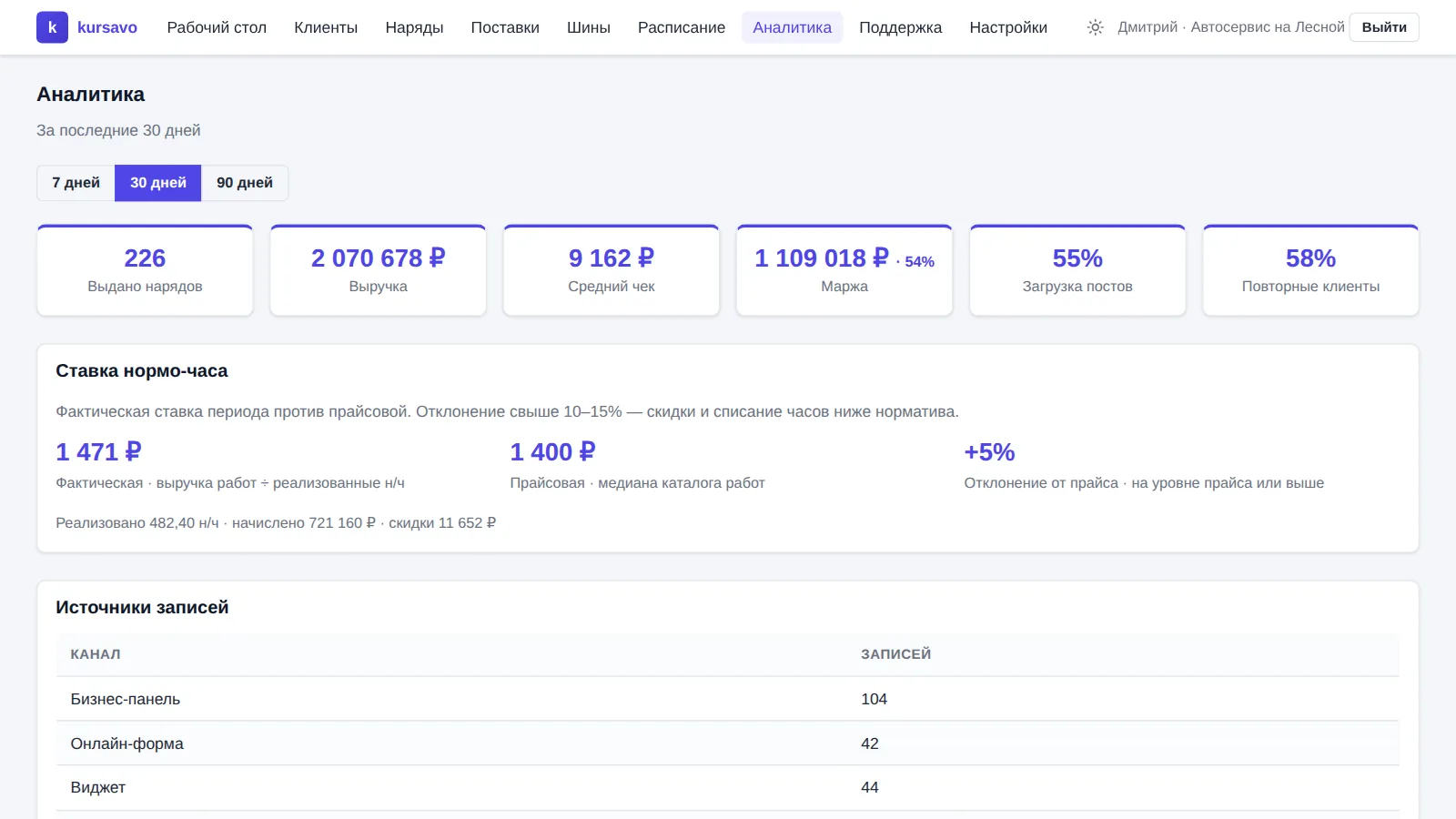Click the ЗАПИСЕЙ column header
1456x819 pixels.
coord(896,654)
